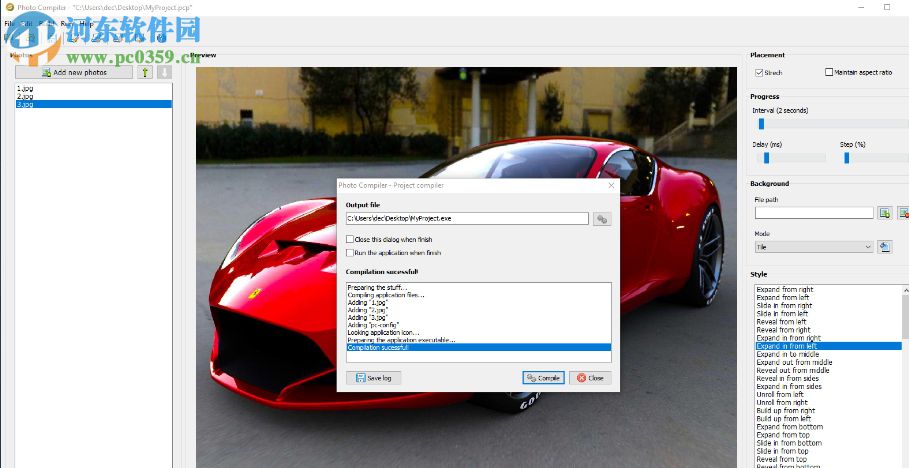The width and height of the screenshot is (909, 468).
Task: Click the Output file path field
Action: 467,219
